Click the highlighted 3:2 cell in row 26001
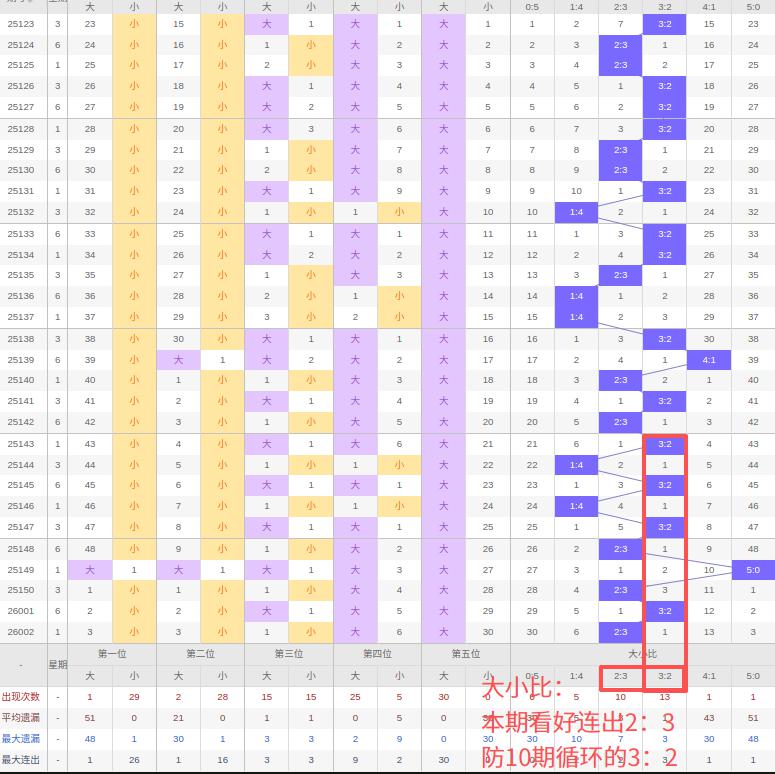775x774 pixels. [x=665, y=611]
